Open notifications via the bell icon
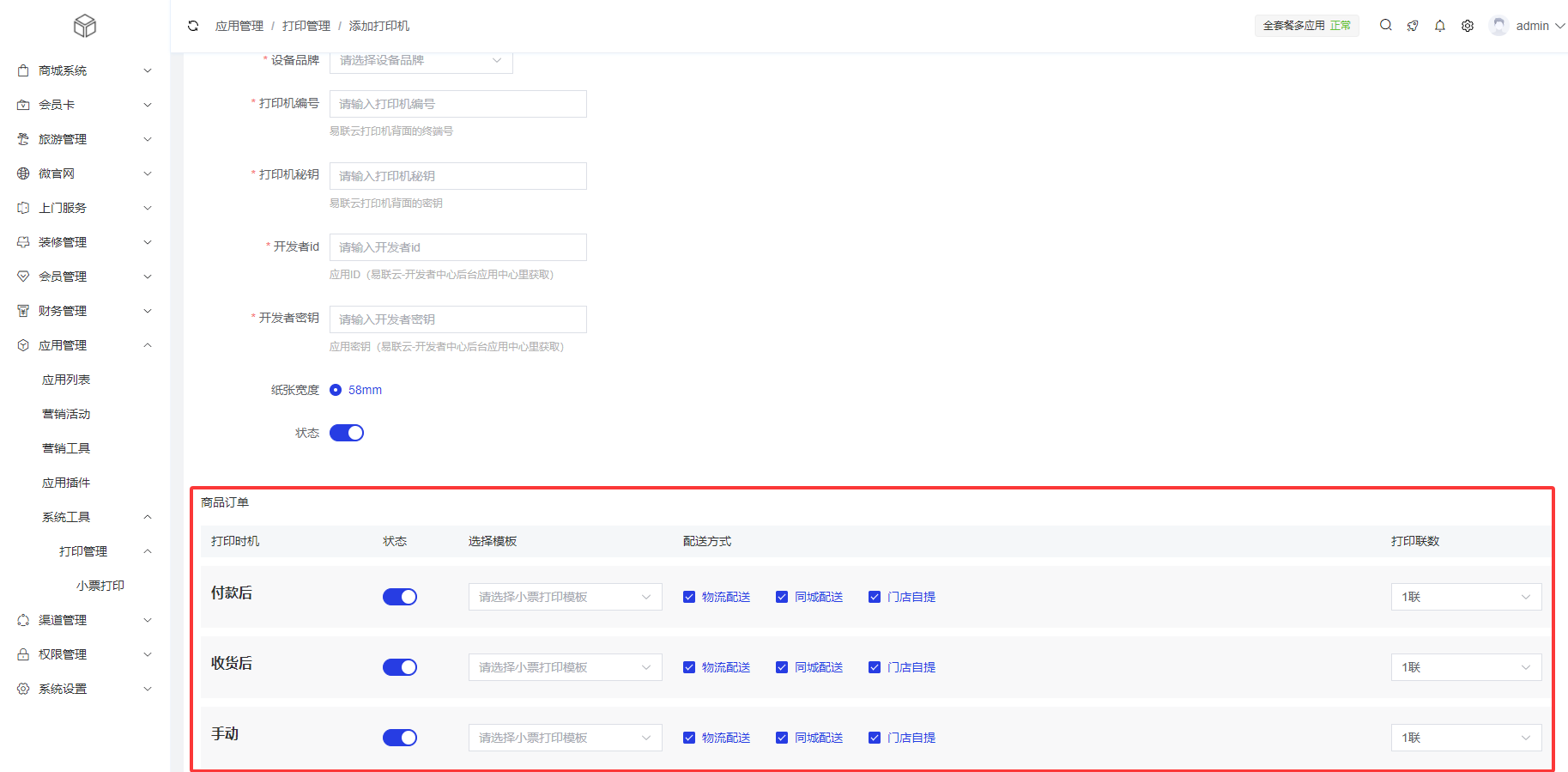This screenshot has height=772, width=1568. [x=1440, y=26]
